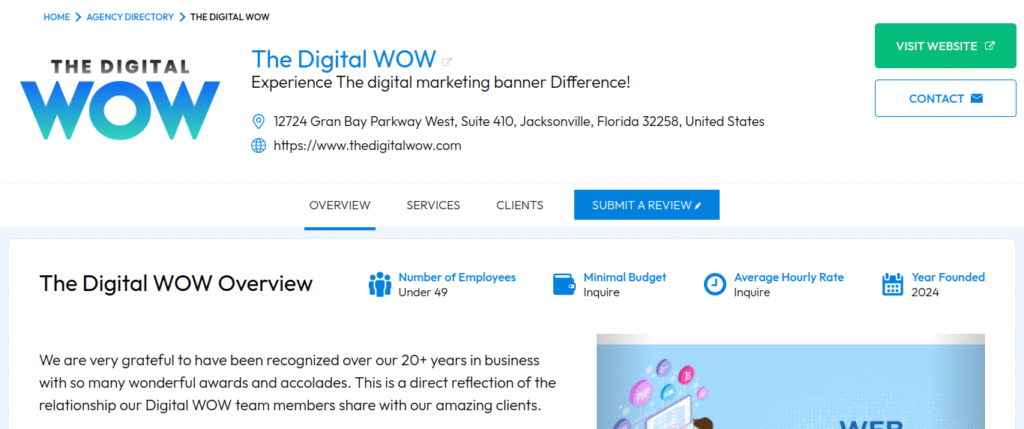Screen dimensions: 1024x429
Task: Switch to the Services tab
Action: click(x=433, y=205)
